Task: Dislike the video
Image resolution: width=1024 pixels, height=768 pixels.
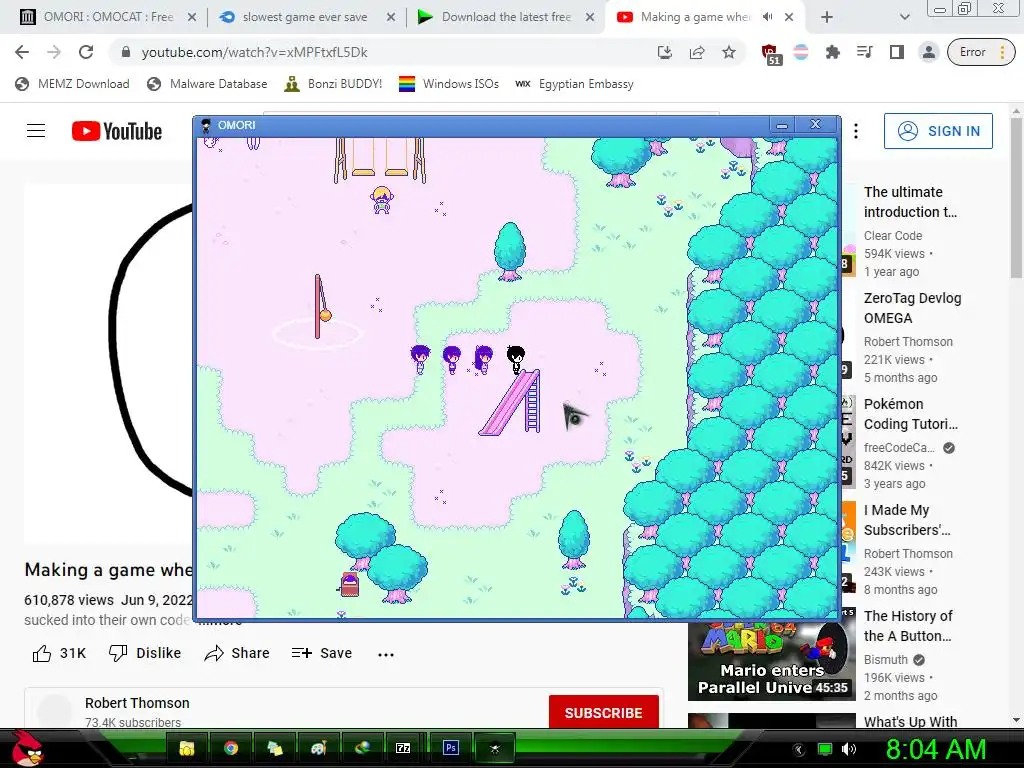Action: (144, 653)
